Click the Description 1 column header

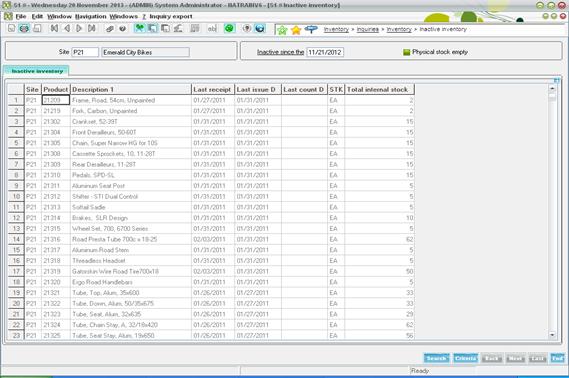coord(131,89)
